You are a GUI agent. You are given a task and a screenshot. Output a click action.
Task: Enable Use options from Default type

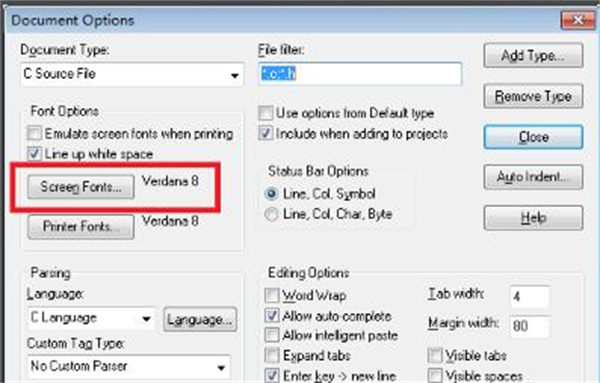266,113
